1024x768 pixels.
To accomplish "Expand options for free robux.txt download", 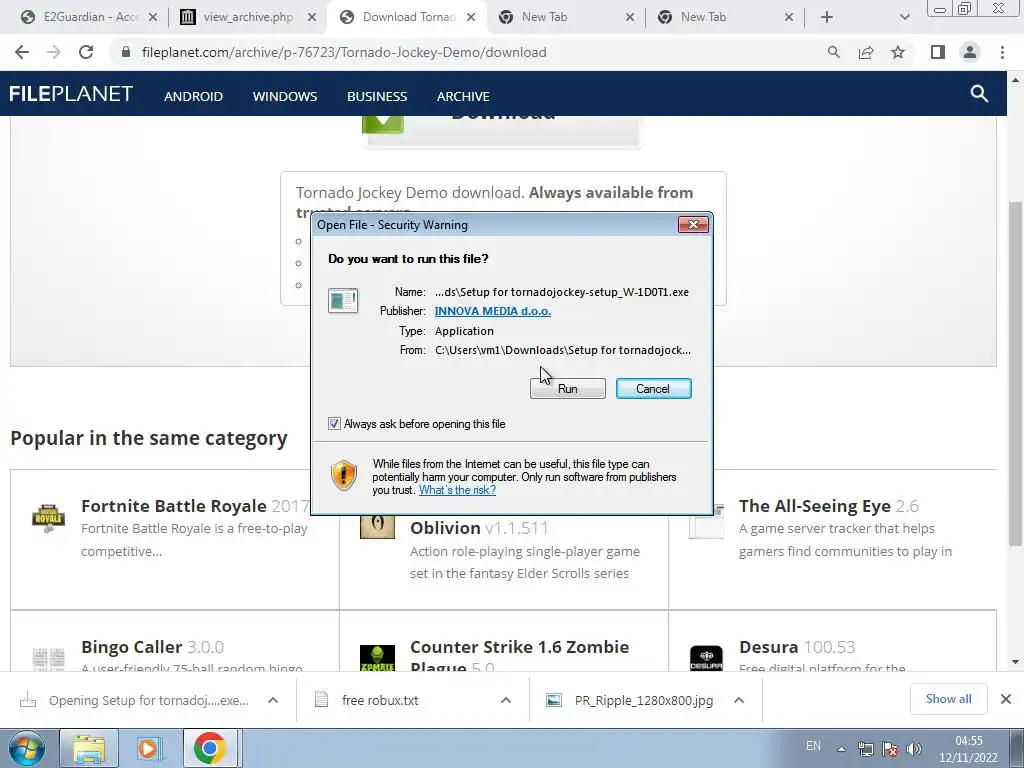I will [505, 700].
